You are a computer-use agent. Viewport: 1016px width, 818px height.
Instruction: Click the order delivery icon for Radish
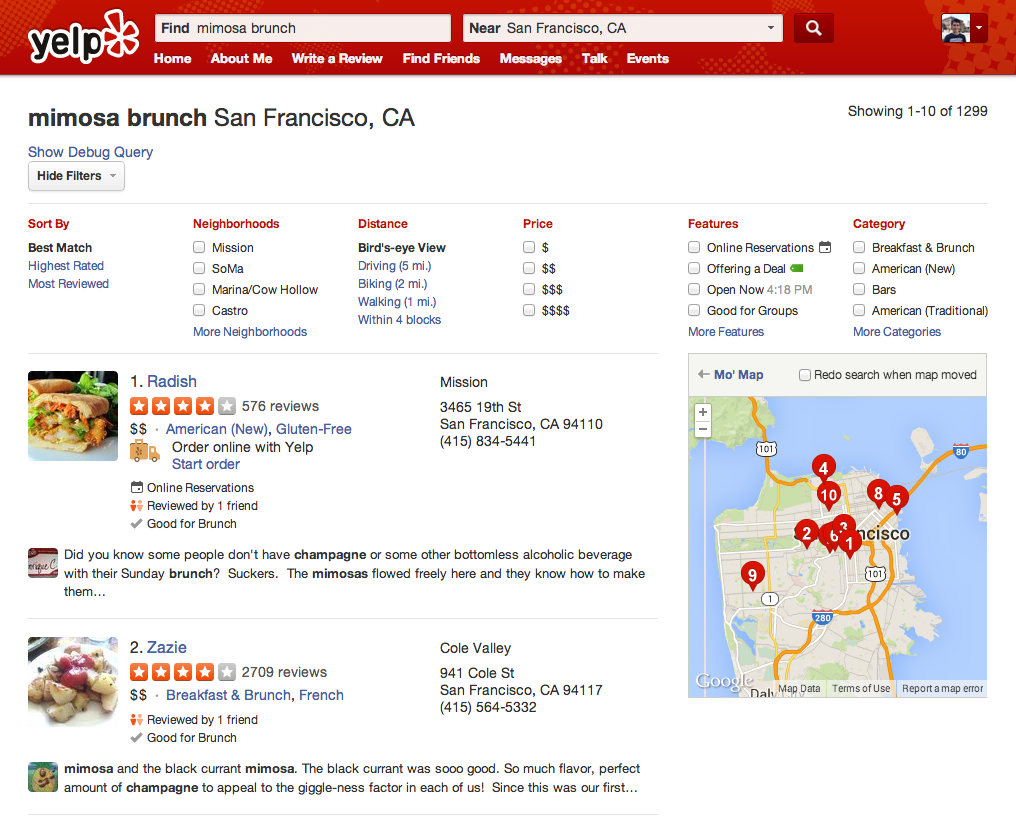pos(144,451)
